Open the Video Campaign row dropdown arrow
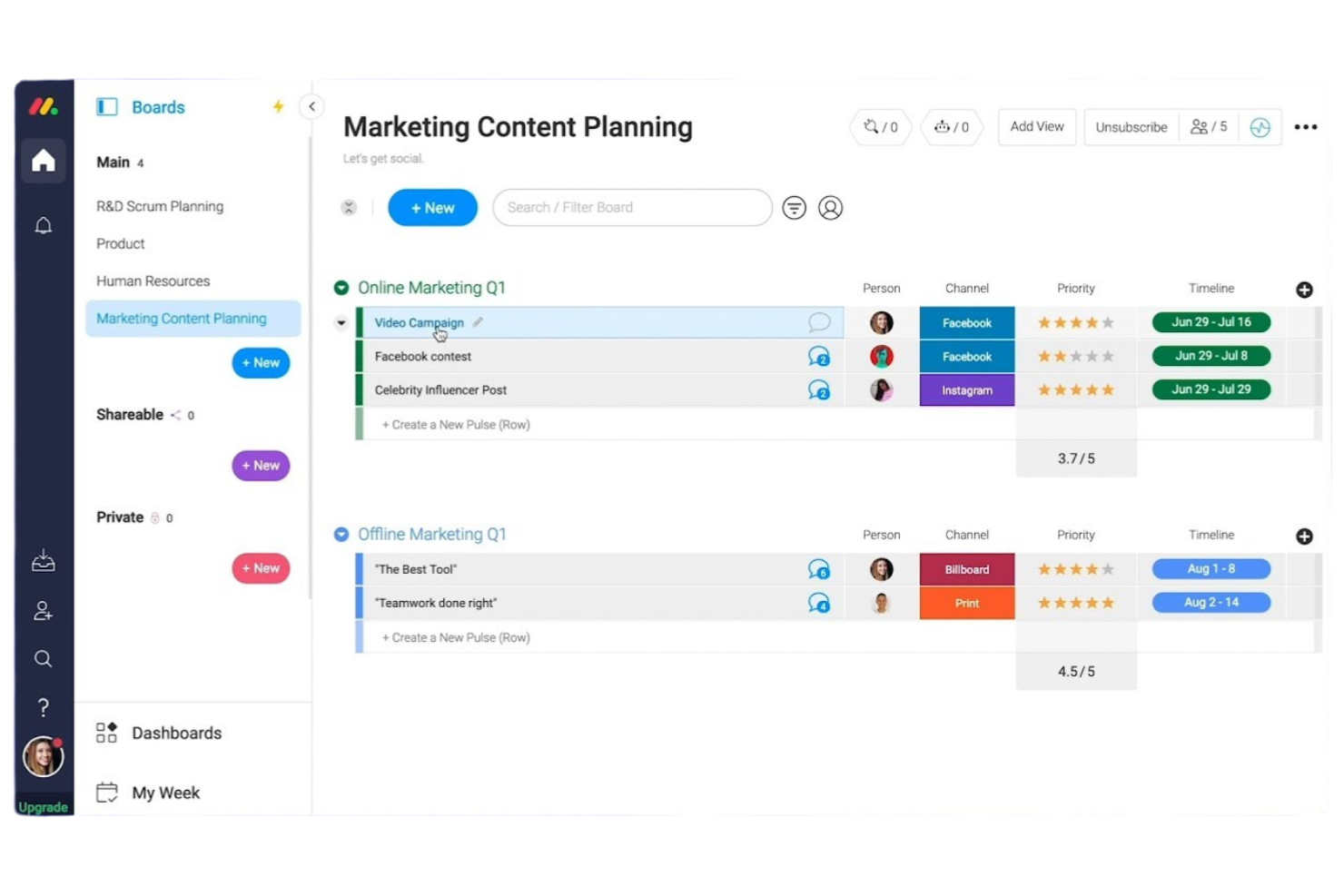 click(x=341, y=323)
